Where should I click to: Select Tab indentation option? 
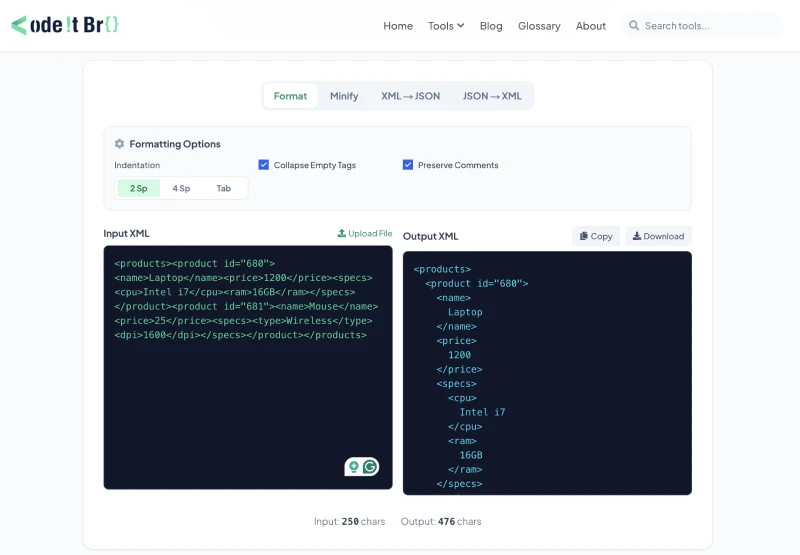[x=223, y=188]
